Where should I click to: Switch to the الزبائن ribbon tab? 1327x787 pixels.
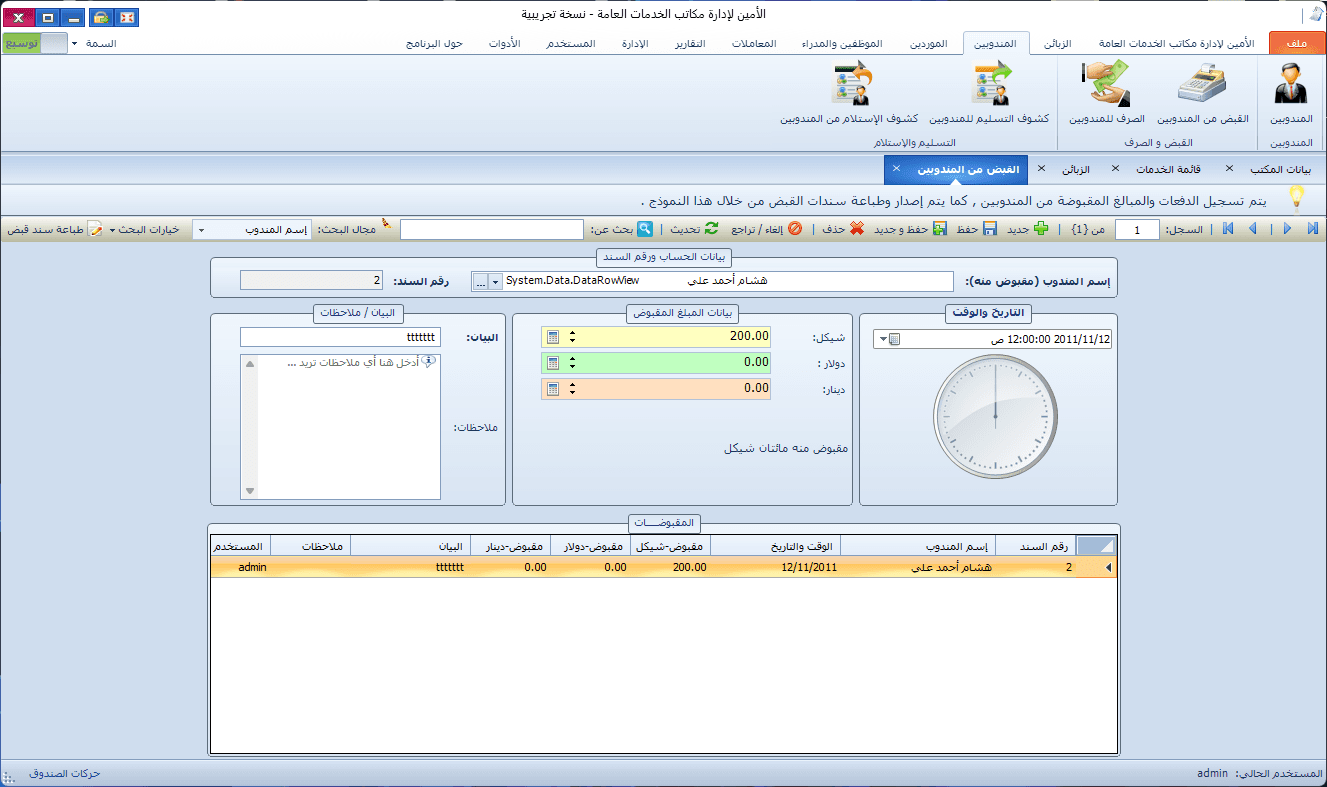[1058, 44]
